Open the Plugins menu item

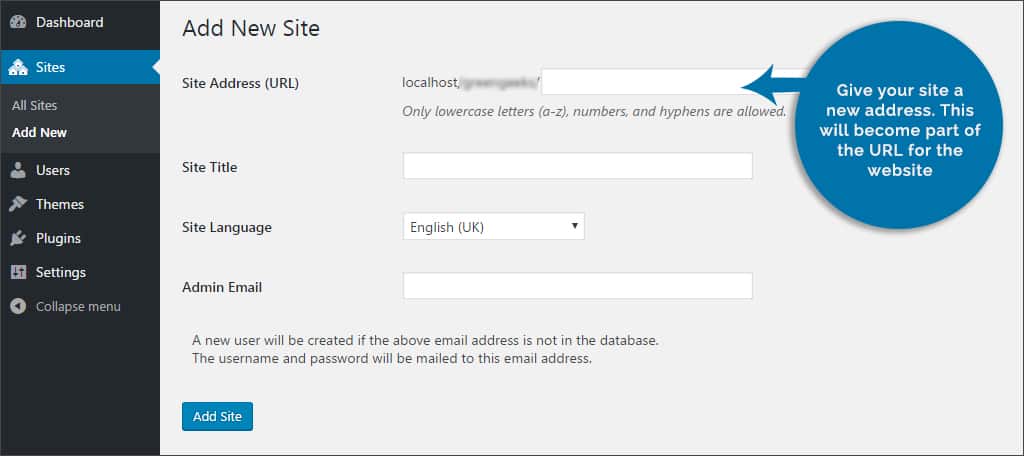(58, 238)
